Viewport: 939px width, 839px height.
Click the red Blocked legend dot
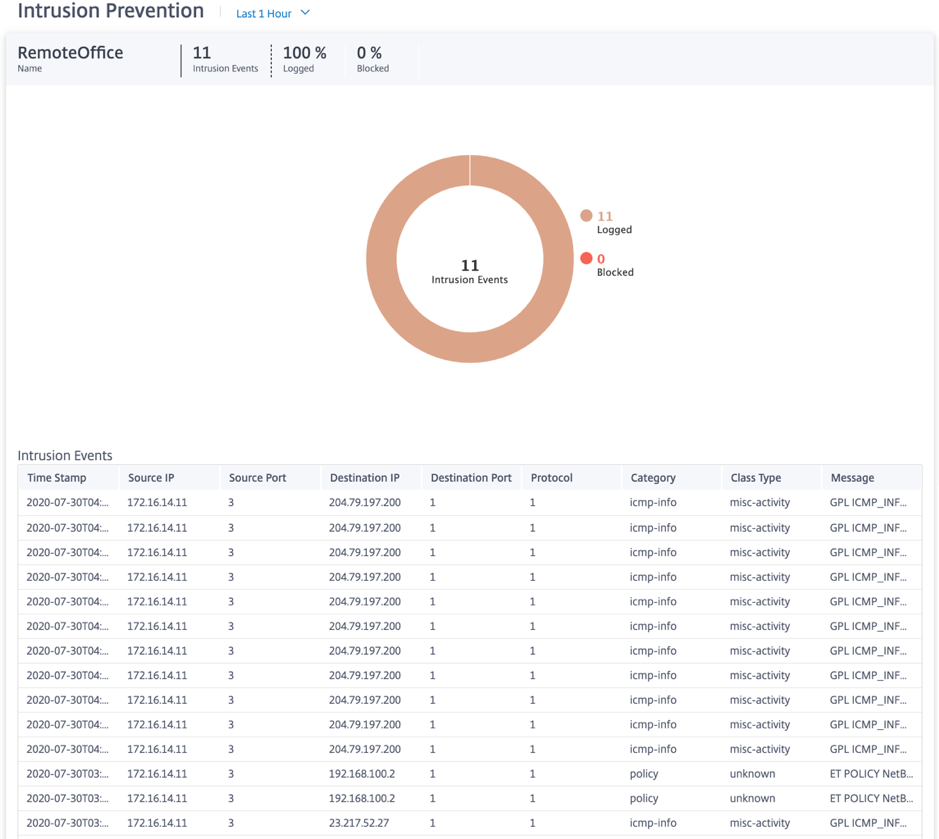point(586,258)
